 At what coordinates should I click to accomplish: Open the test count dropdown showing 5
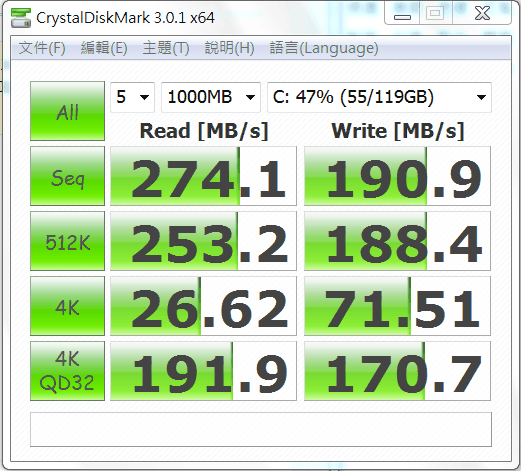[x=132, y=97]
